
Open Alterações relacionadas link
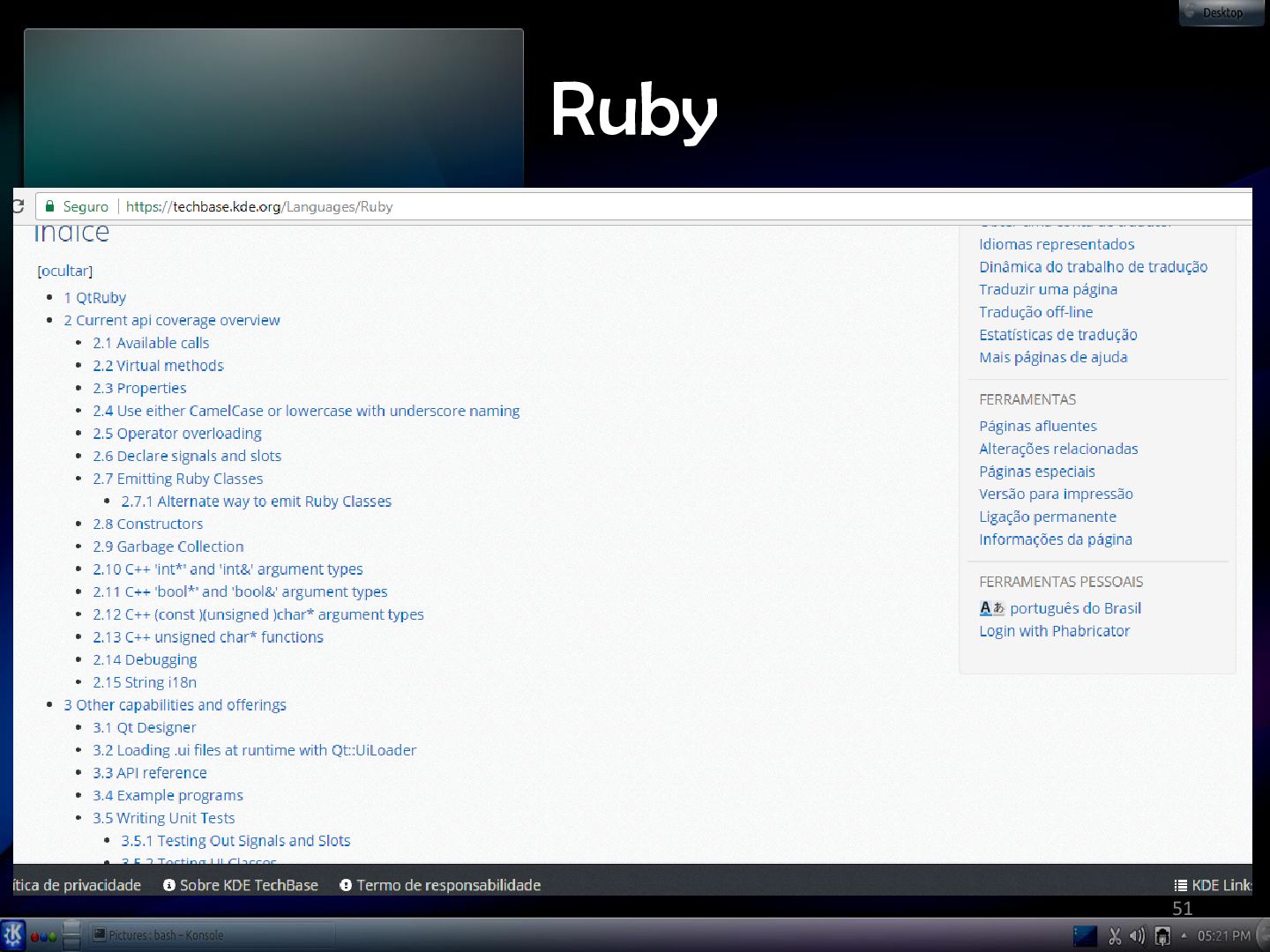coord(1058,449)
